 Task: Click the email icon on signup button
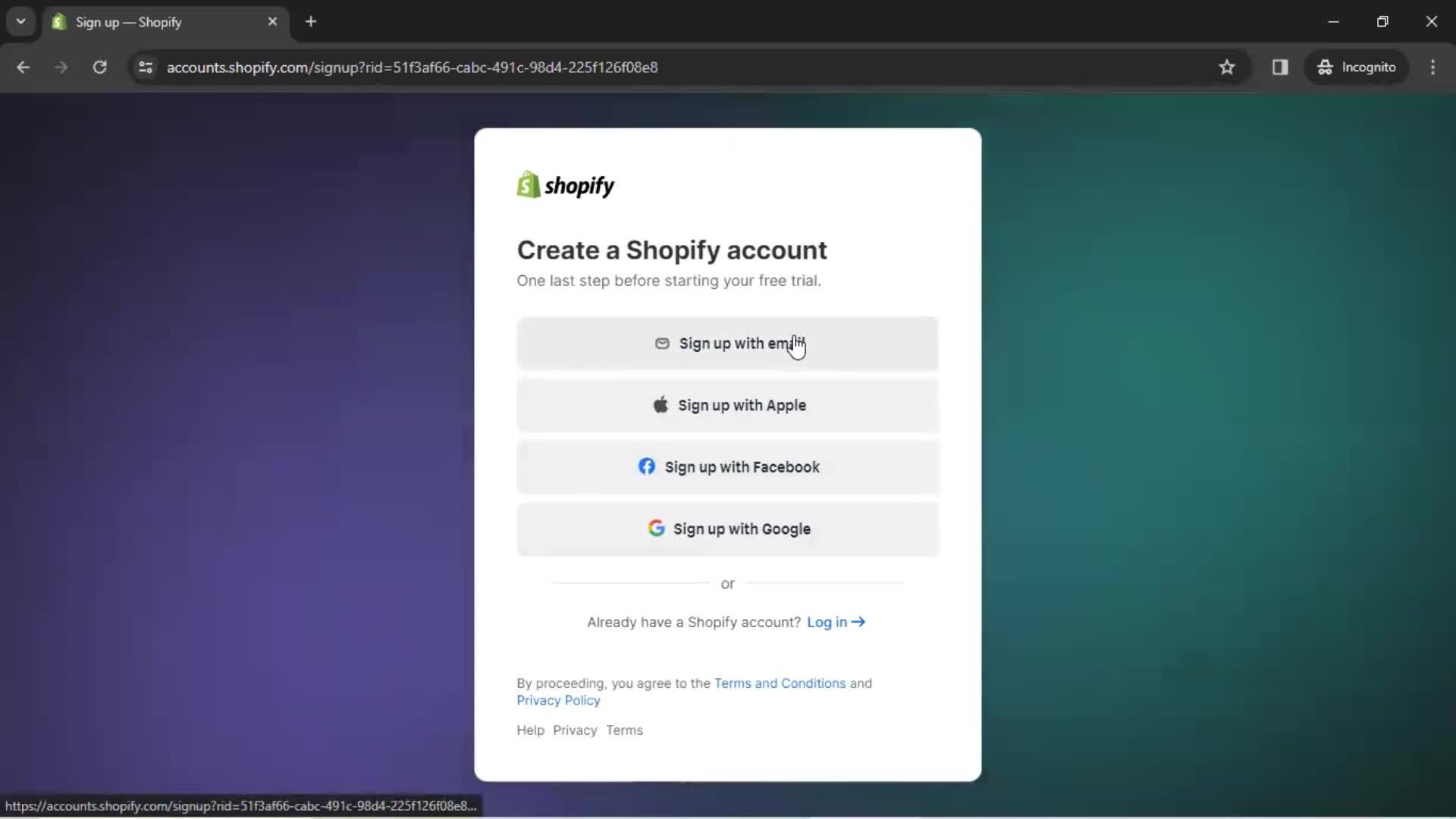[661, 343]
